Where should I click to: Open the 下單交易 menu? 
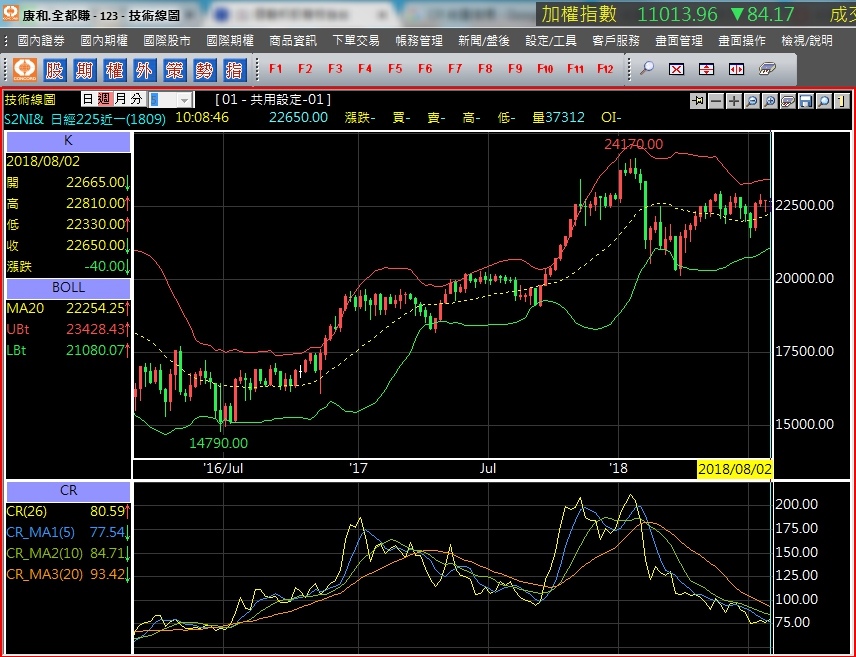pos(356,40)
